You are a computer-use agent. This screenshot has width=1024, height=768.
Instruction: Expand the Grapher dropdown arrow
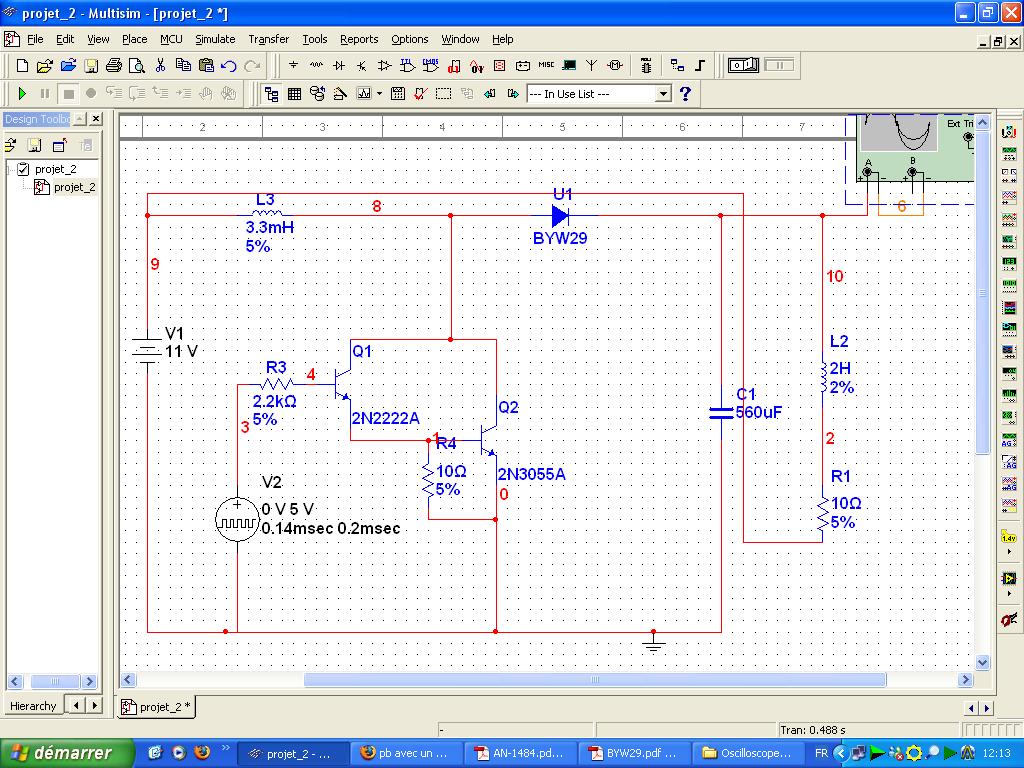click(x=378, y=94)
